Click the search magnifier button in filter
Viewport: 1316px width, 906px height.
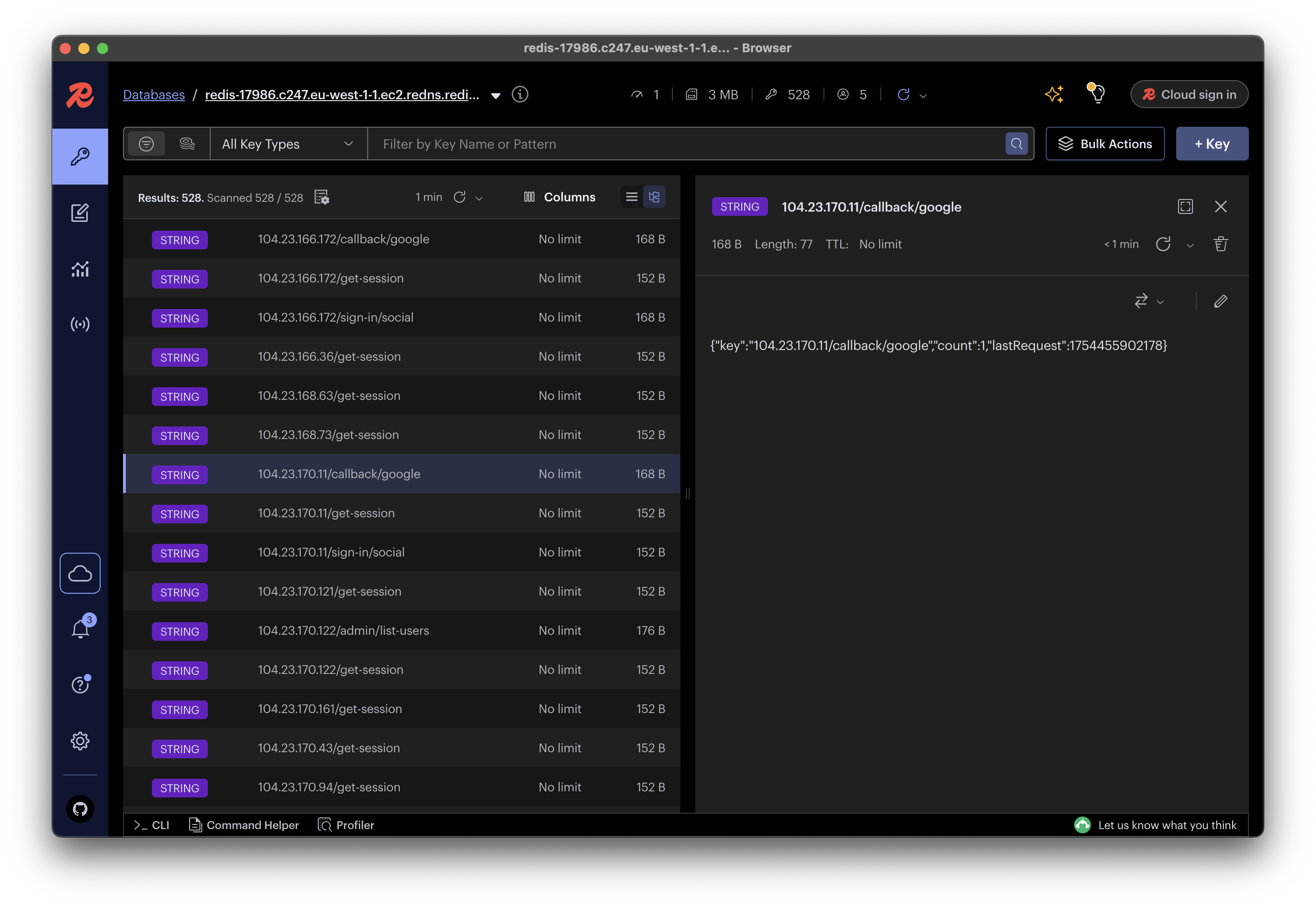tap(1016, 144)
